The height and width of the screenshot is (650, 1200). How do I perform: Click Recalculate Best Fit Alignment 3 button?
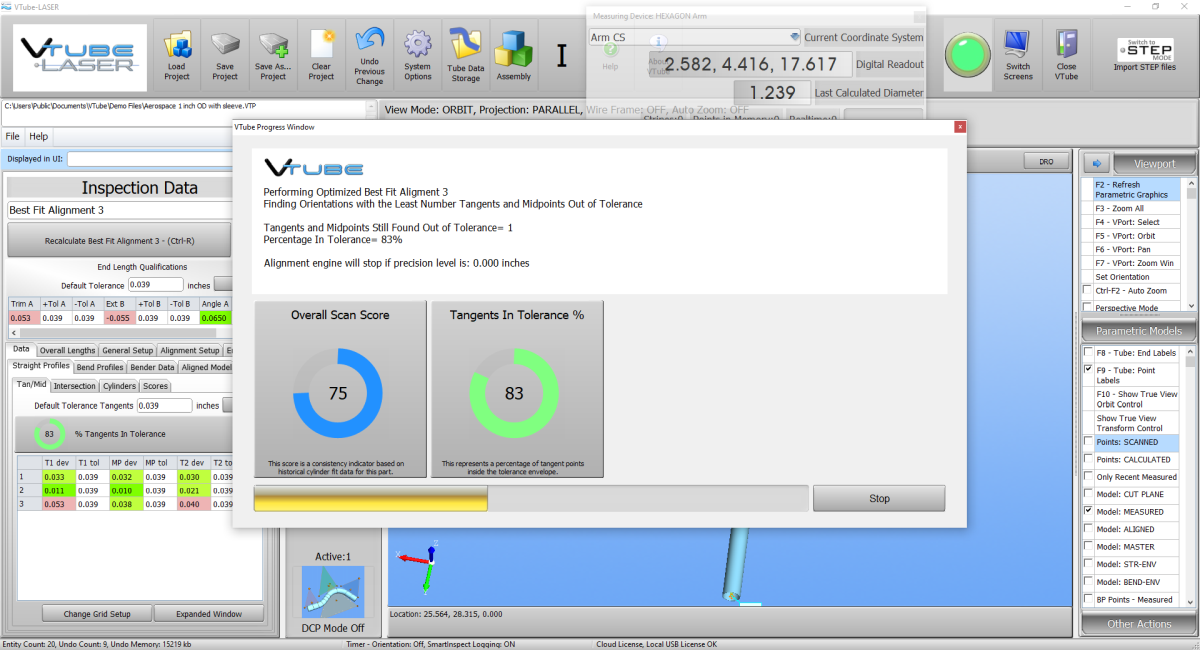[119, 241]
